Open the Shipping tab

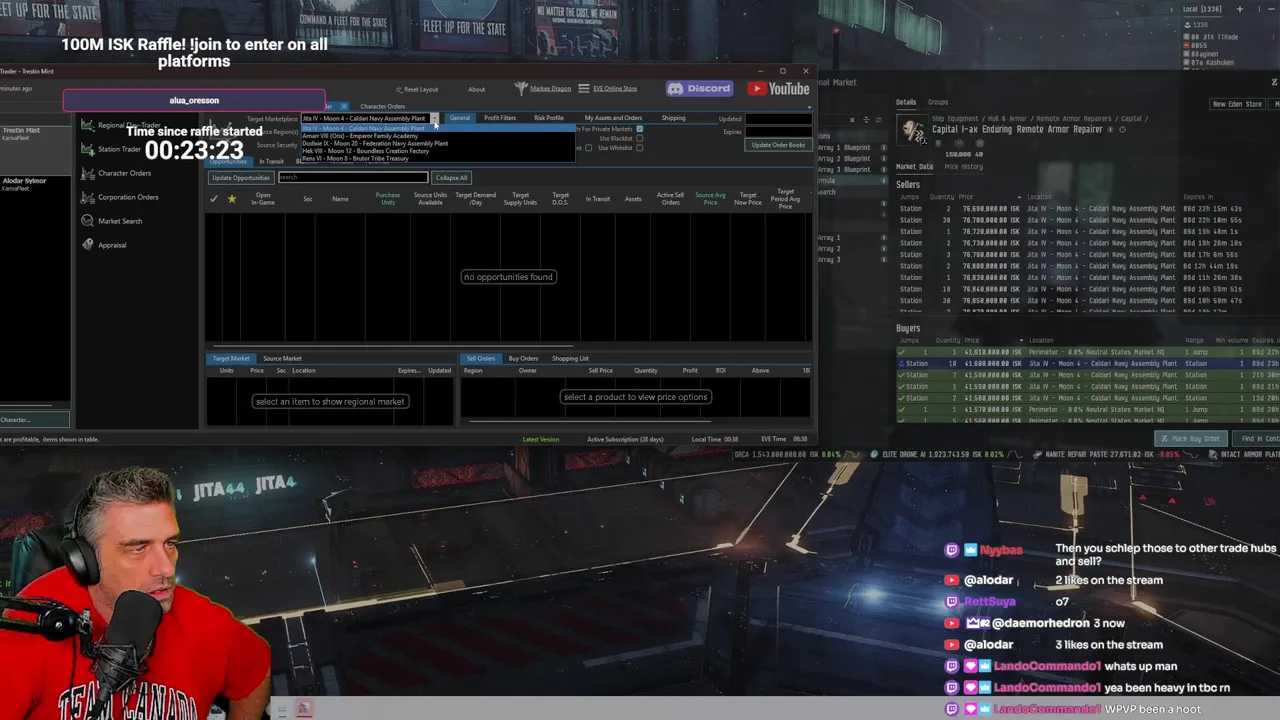click(673, 118)
